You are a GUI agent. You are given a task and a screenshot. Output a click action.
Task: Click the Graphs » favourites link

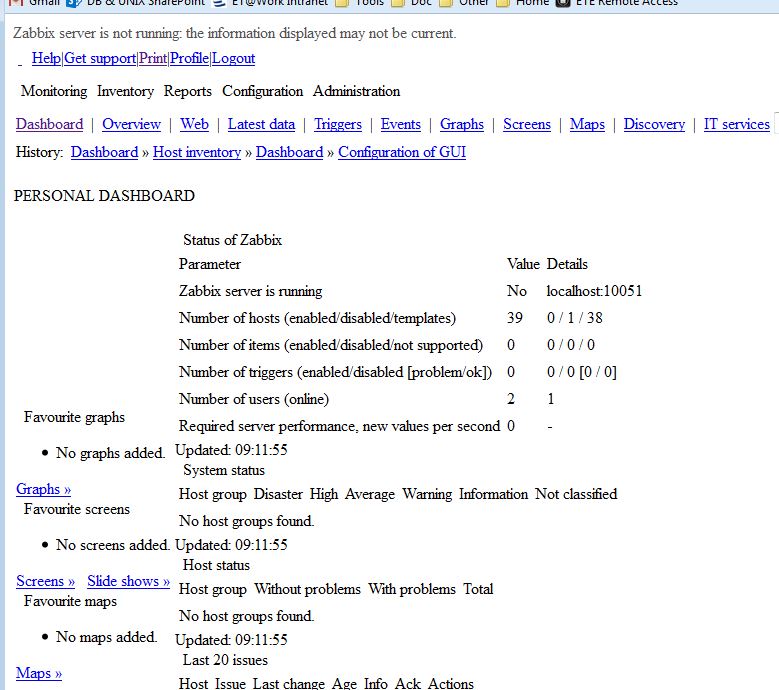[44, 489]
